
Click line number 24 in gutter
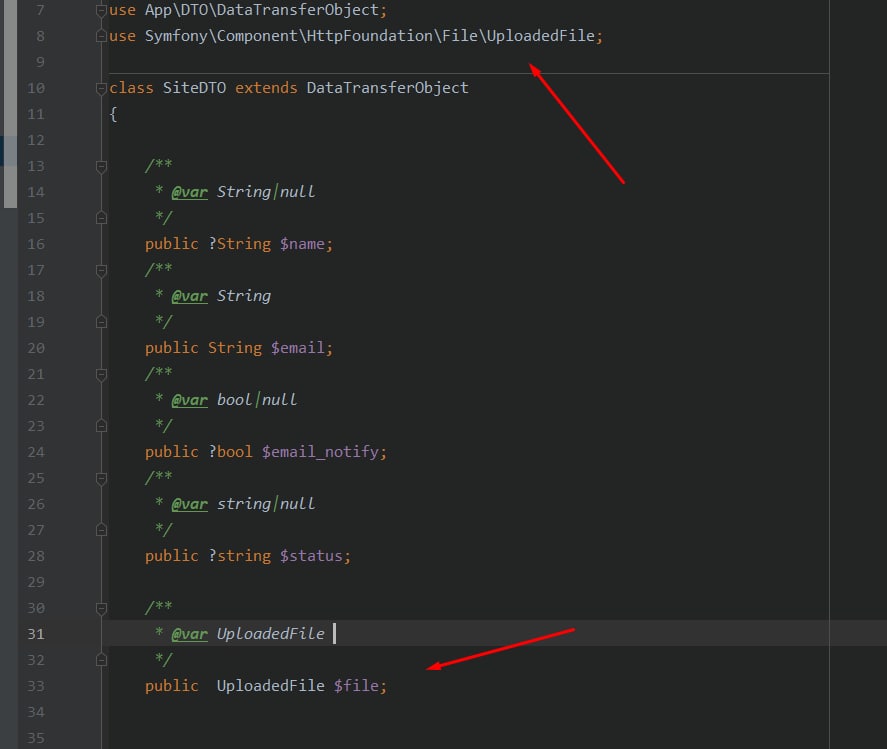(36, 453)
